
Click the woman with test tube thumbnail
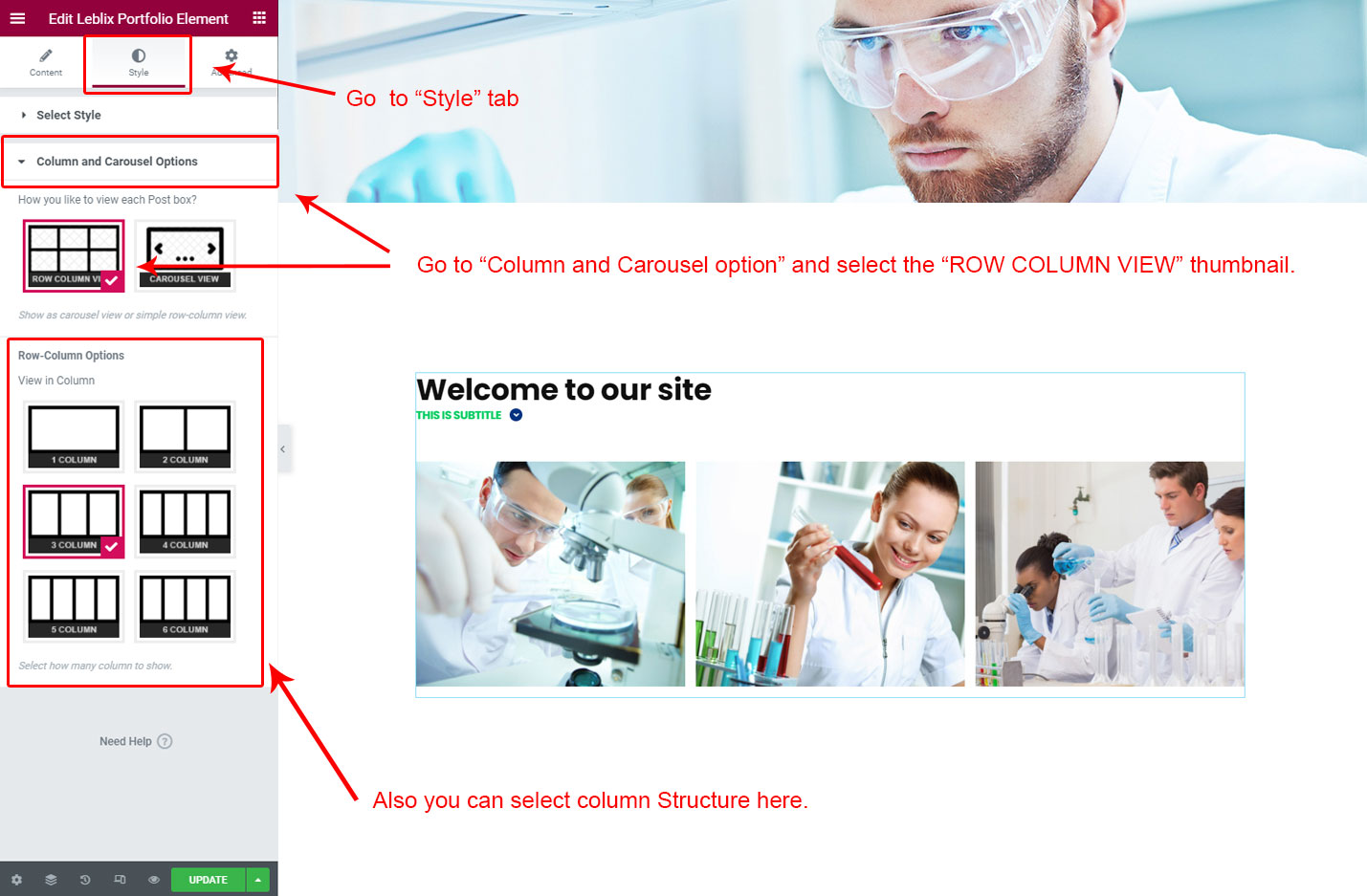(x=830, y=574)
